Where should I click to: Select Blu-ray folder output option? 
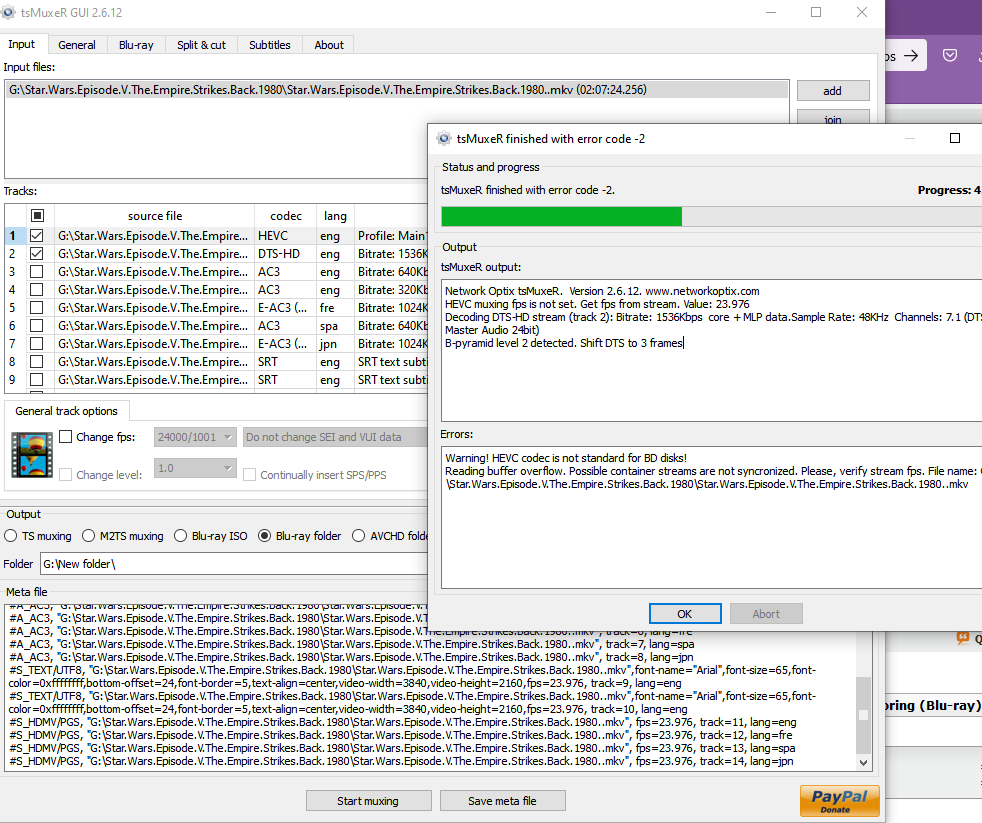(x=300, y=536)
